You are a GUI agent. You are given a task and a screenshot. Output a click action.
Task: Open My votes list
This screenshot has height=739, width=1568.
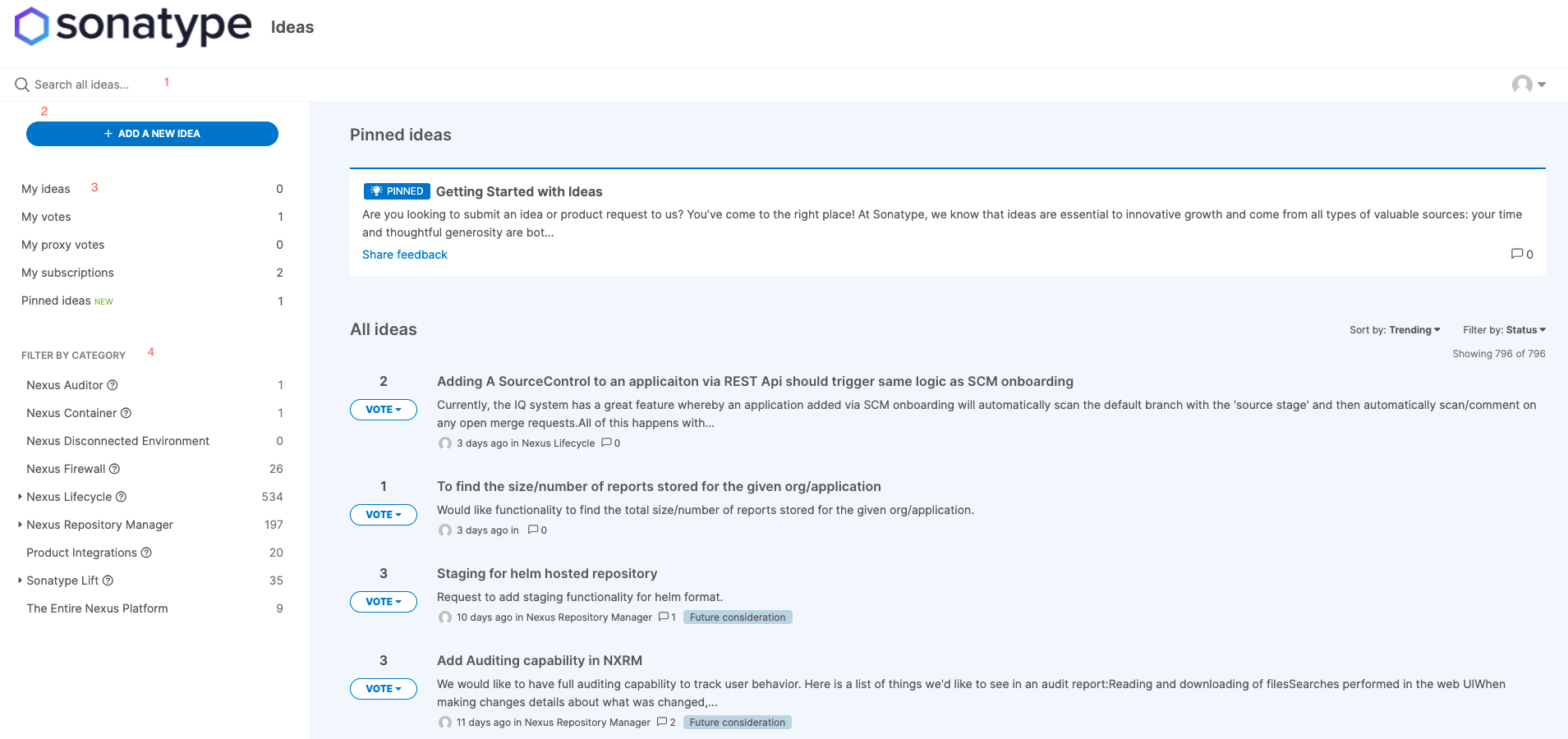46,217
